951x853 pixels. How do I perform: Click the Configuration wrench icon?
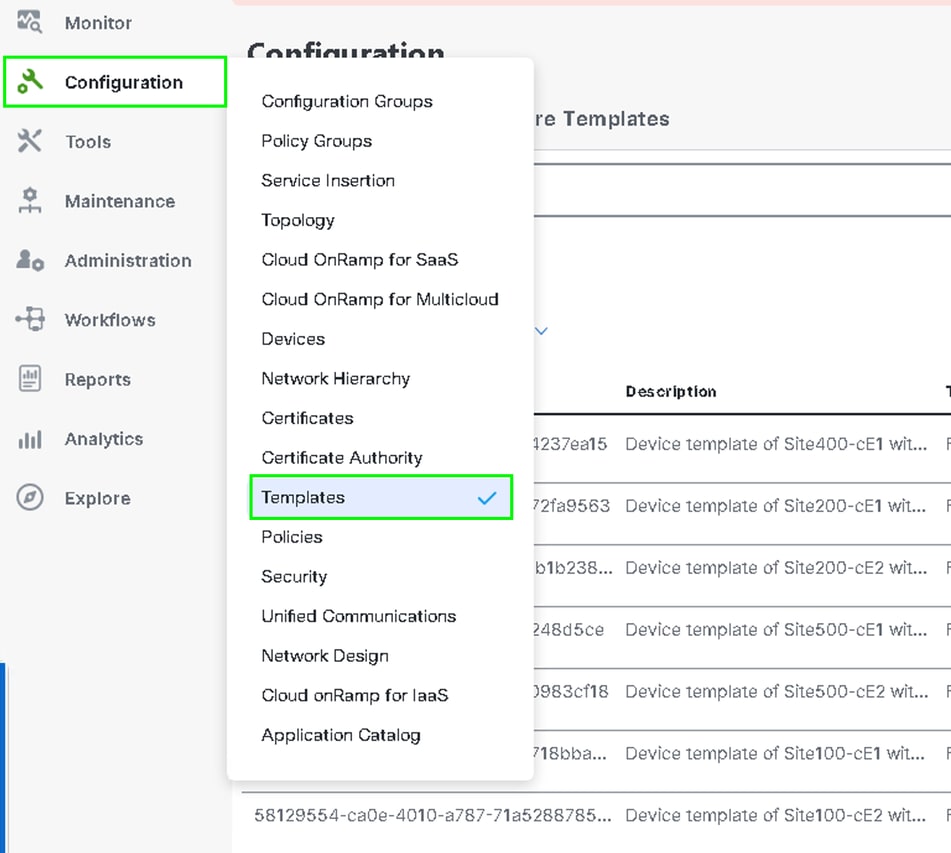[x=30, y=81]
